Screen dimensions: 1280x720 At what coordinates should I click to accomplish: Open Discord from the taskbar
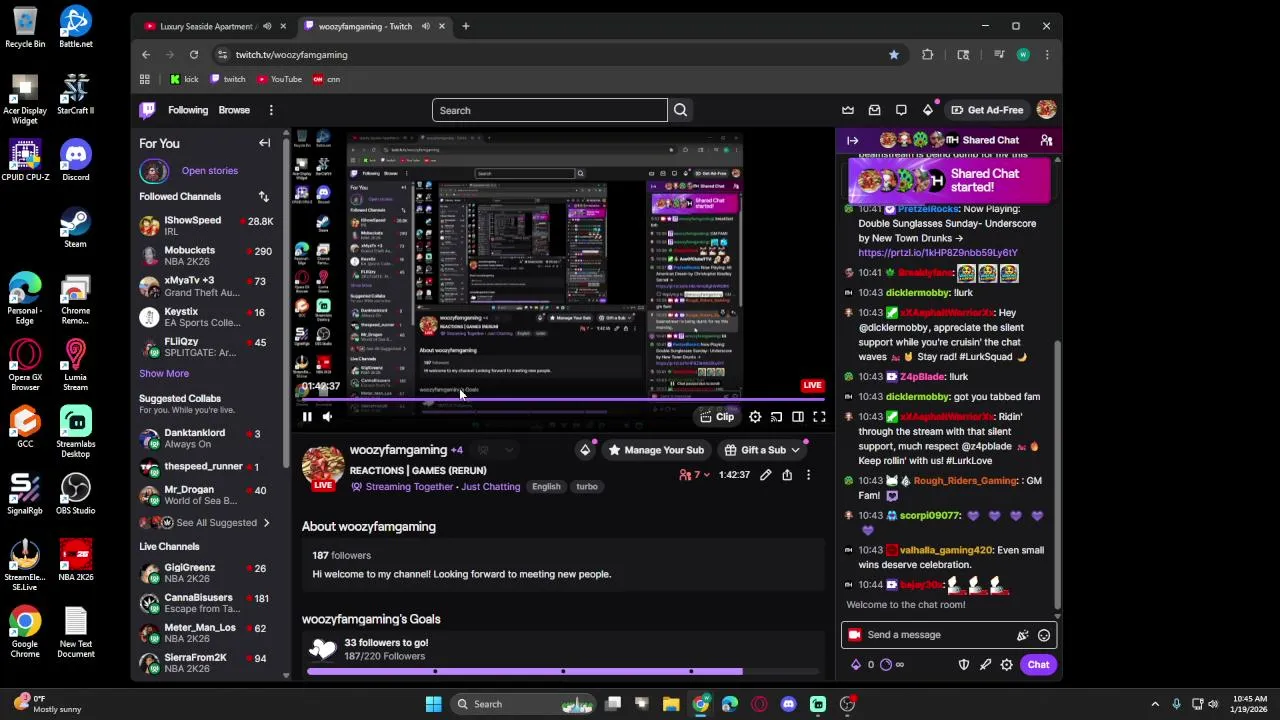(789, 704)
